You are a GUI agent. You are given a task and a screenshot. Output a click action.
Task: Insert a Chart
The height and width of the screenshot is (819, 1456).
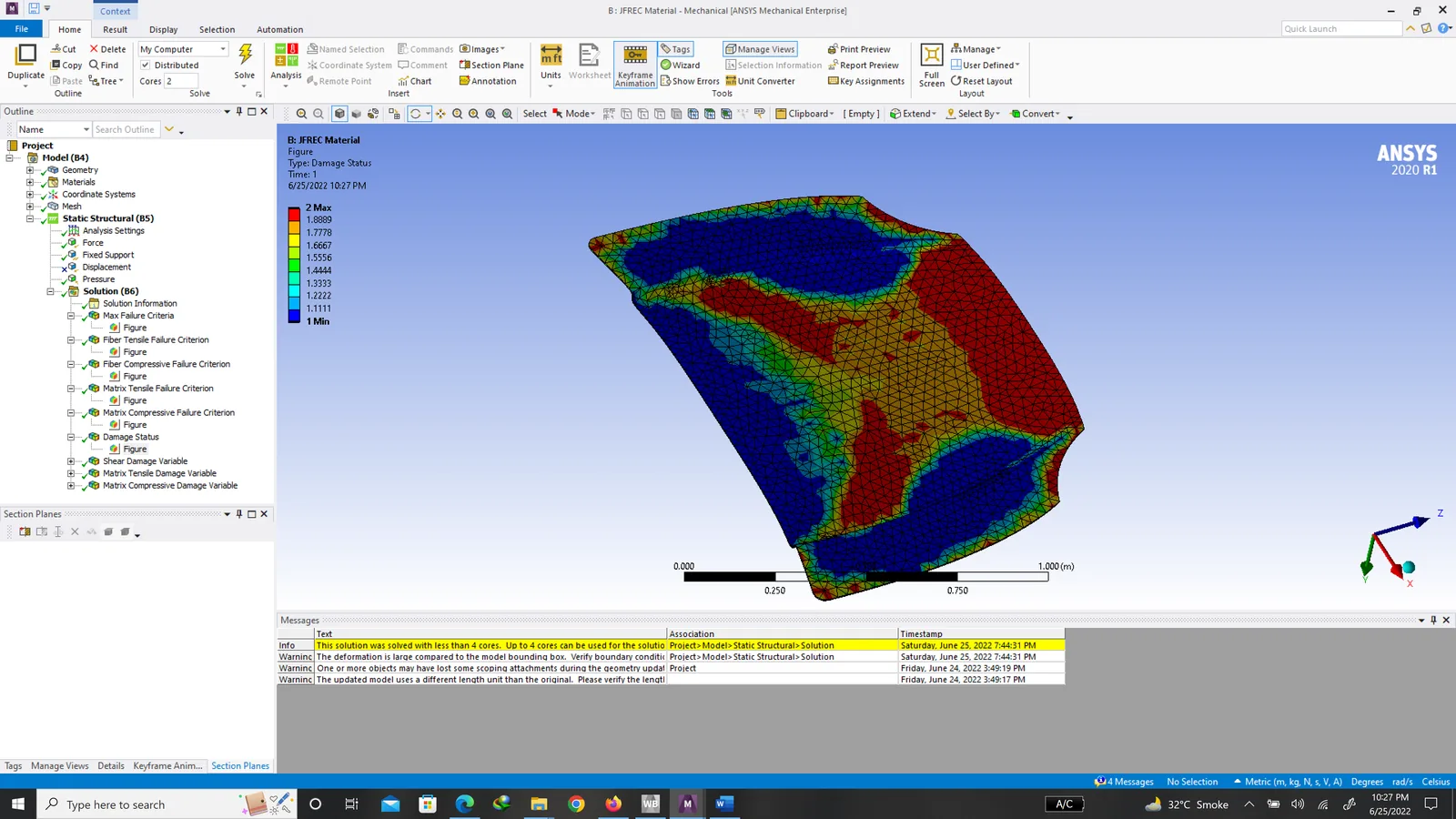pyautogui.click(x=414, y=81)
